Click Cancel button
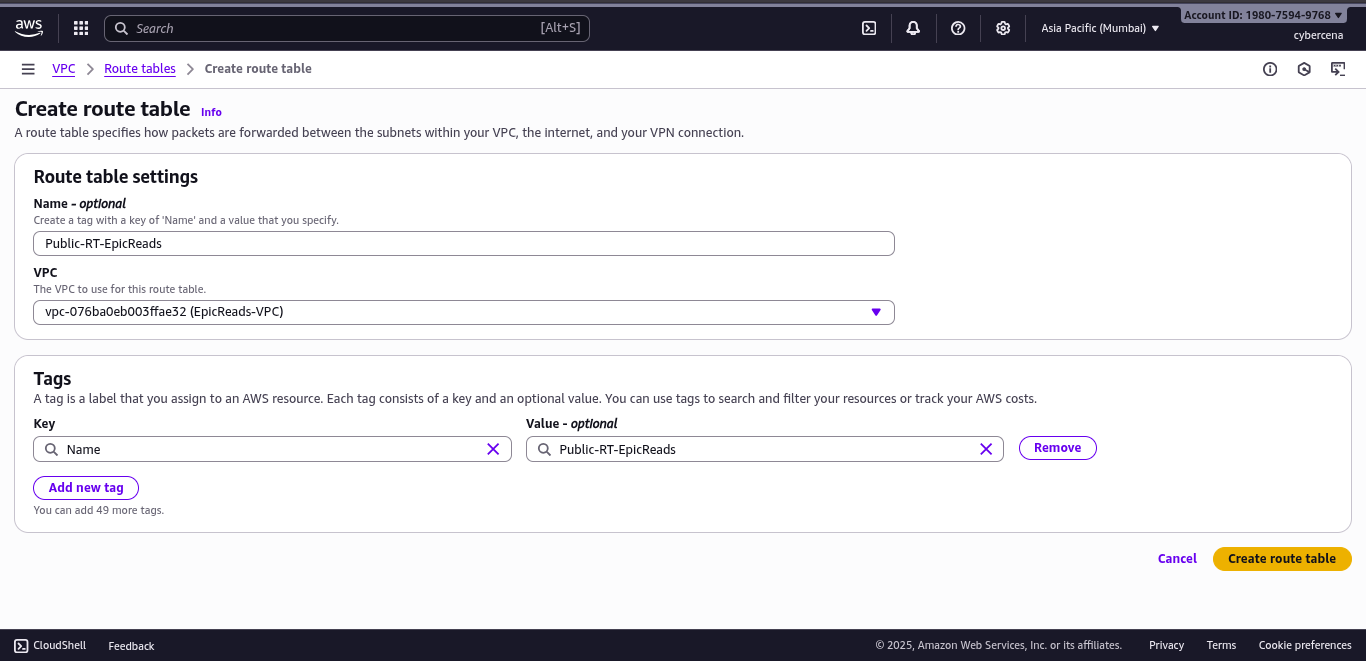Image resolution: width=1366 pixels, height=661 pixels. [1177, 559]
